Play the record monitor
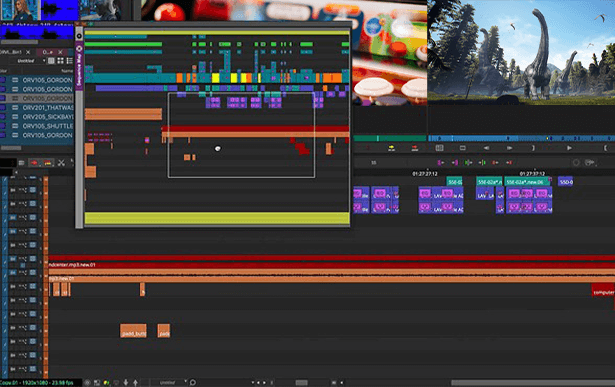 [x=569, y=148]
